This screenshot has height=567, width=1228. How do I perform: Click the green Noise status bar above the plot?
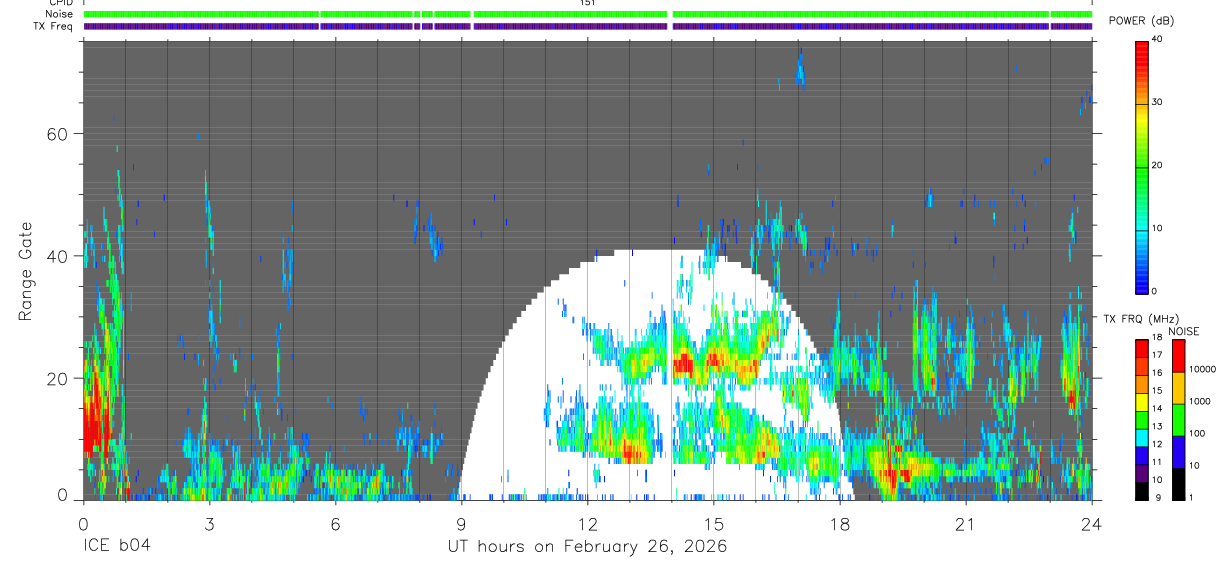tap(588, 14)
